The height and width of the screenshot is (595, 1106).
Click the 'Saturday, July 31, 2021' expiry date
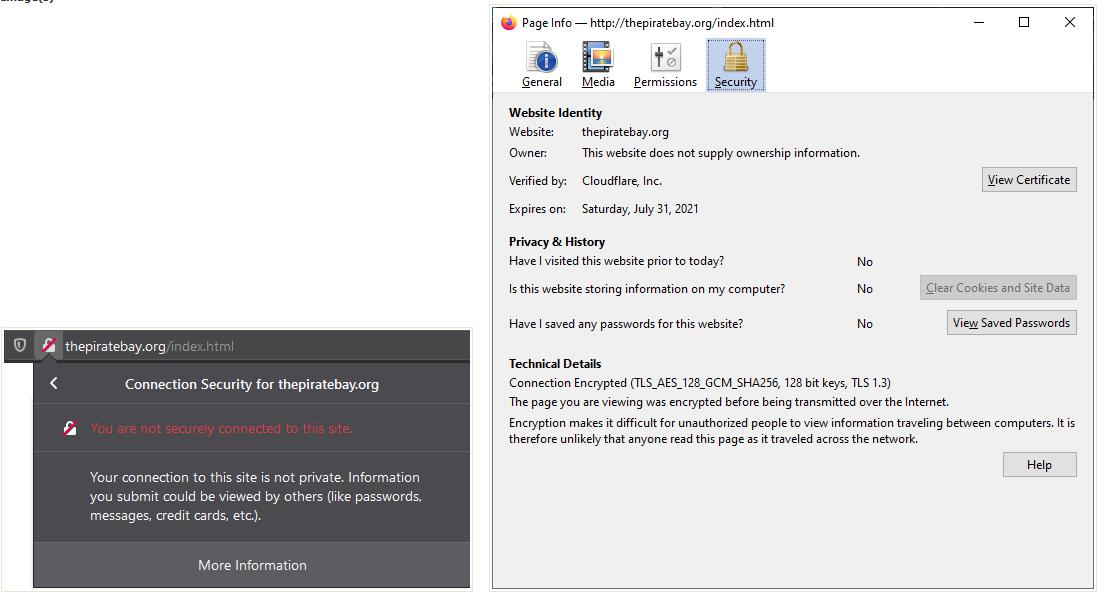[x=640, y=209]
